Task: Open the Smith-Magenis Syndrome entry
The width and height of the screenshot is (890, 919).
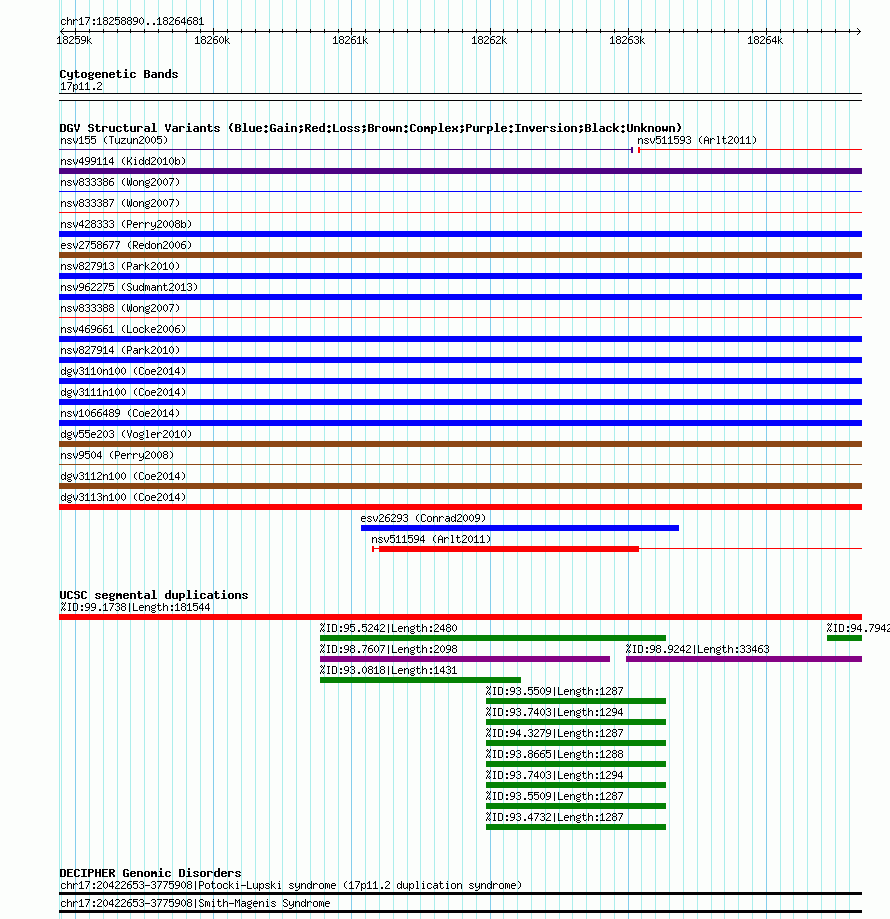Action: pos(195,903)
